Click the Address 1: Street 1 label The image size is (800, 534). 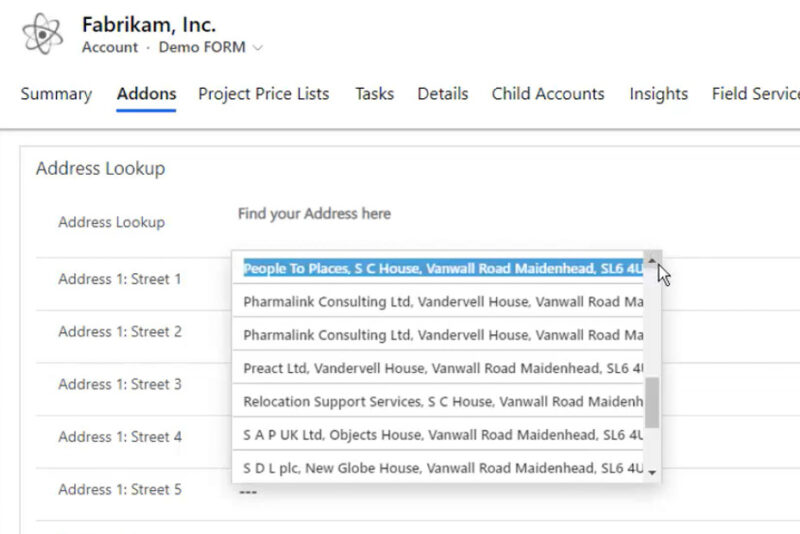point(120,279)
